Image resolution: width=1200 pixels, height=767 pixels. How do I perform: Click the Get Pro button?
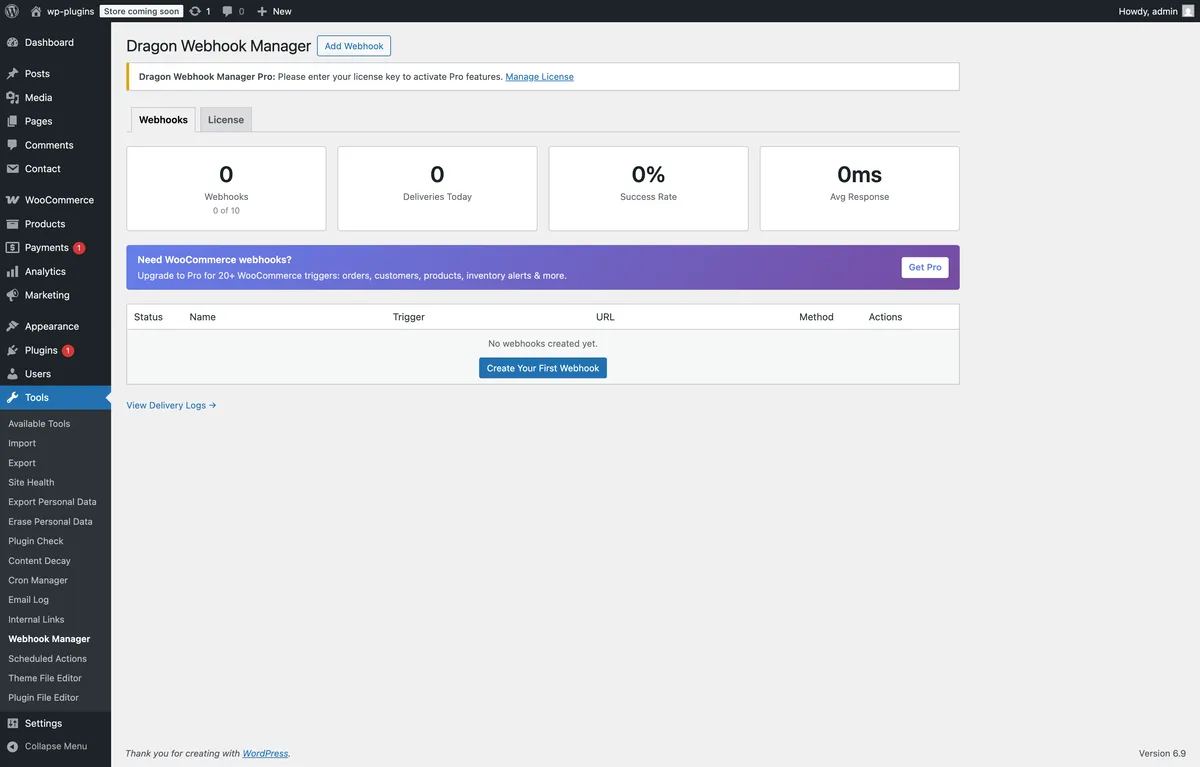pyautogui.click(x=925, y=268)
